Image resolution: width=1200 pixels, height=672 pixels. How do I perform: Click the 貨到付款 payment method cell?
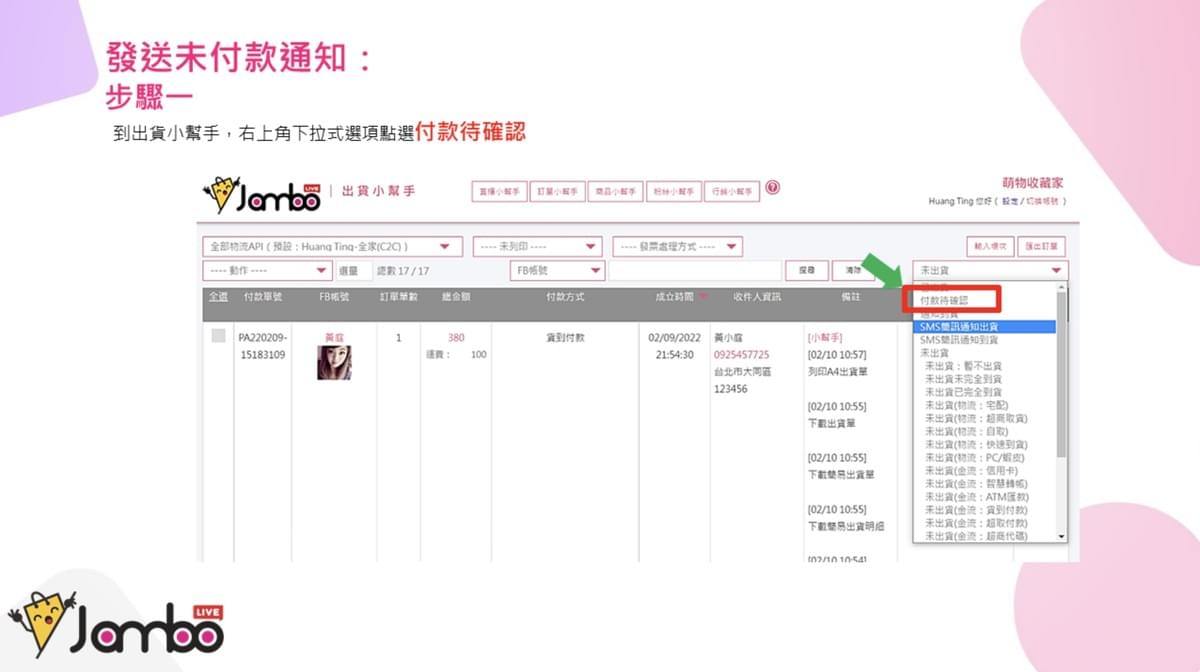[x=565, y=337]
